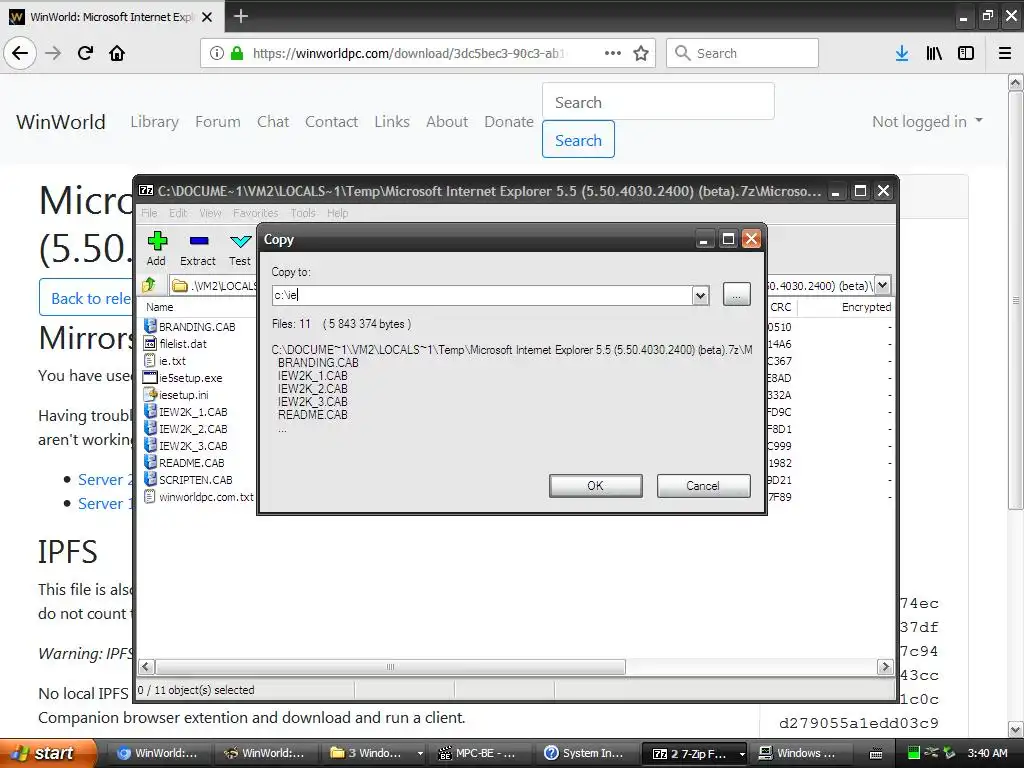This screenshot has height=768, width=1024.
Task: Open the Not logged in dropdown
Action: [927, 121]
